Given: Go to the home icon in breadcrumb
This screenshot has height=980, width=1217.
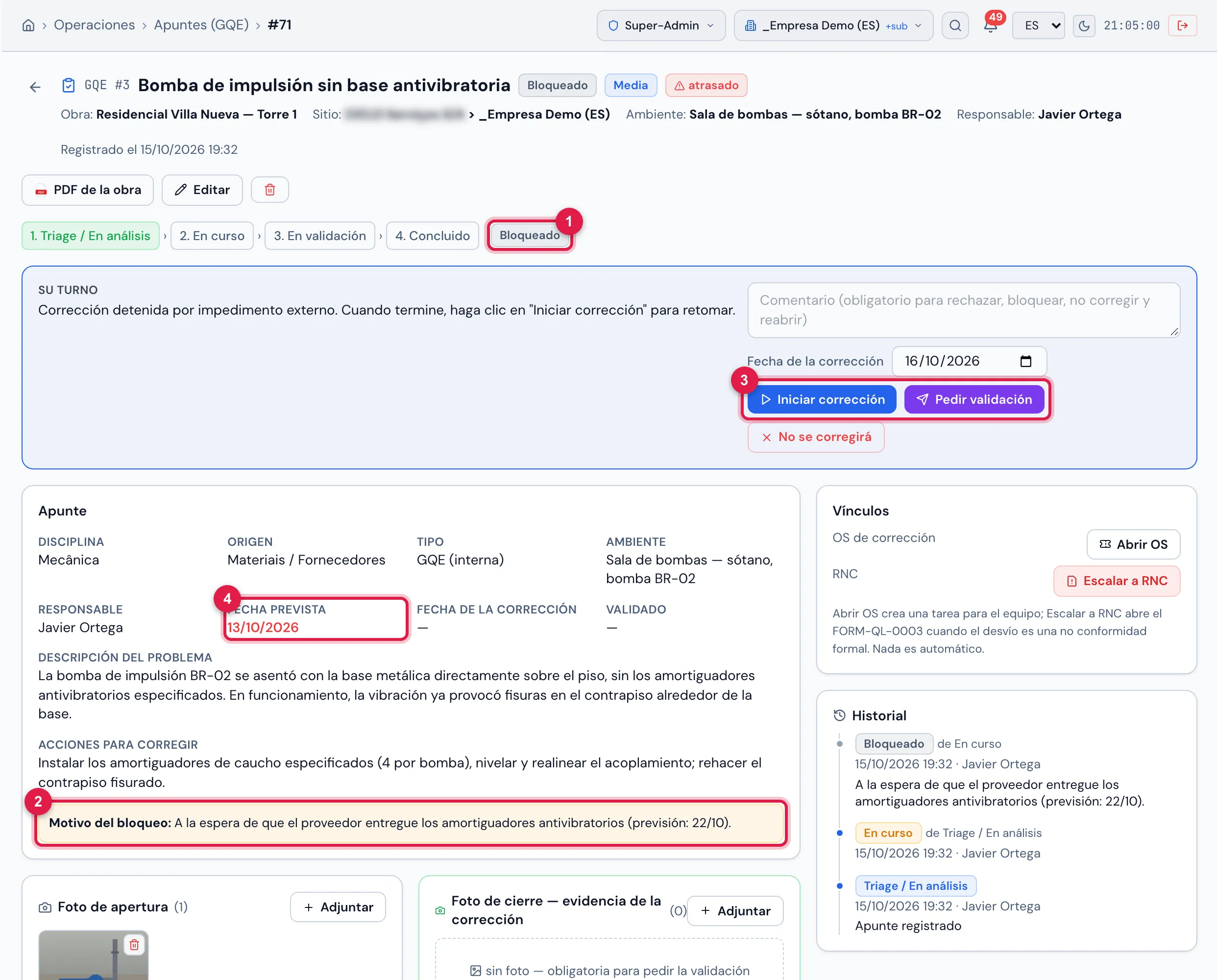Looking at the screenshot, I should click(x=28, y=25).
